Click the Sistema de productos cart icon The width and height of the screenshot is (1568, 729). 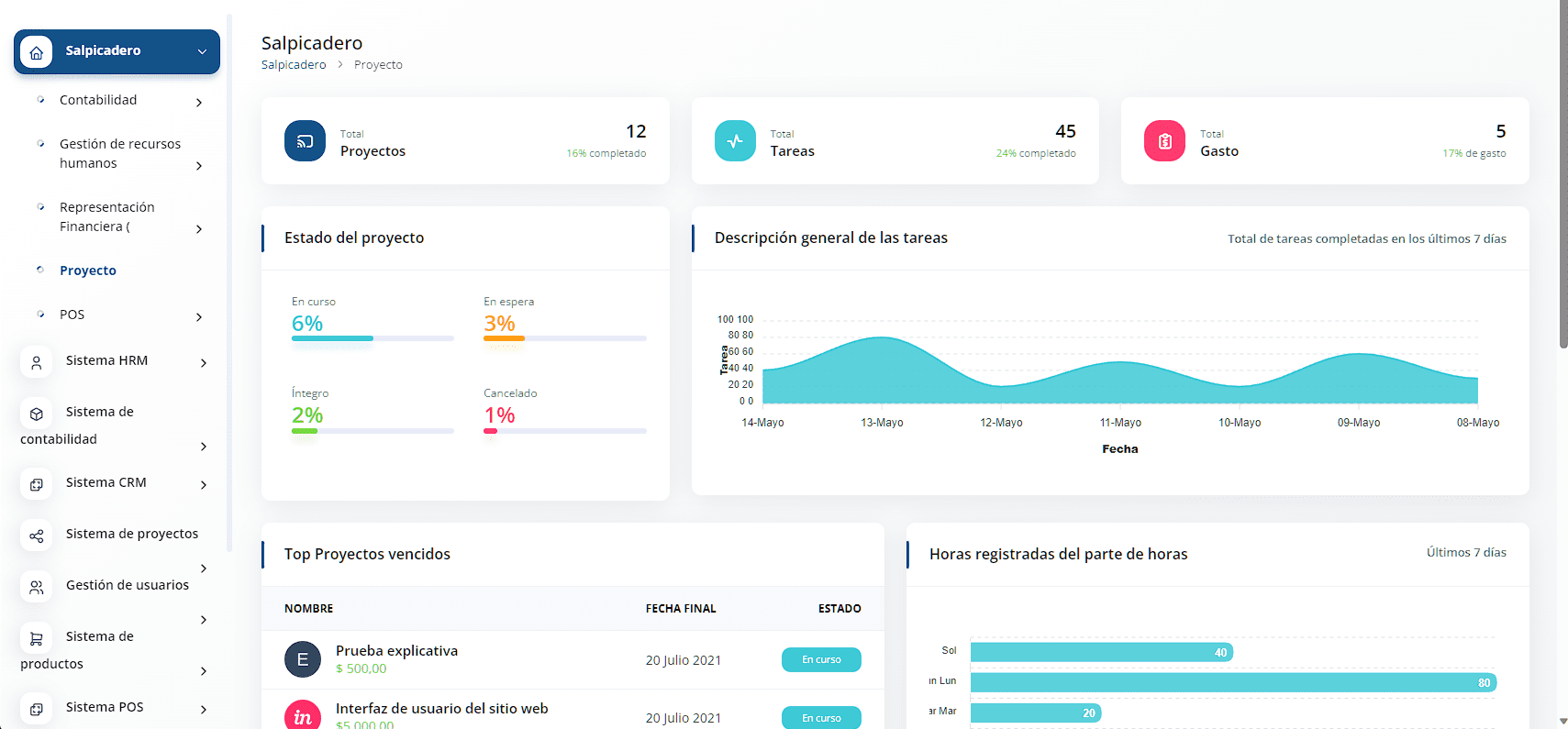pos(37,638)
